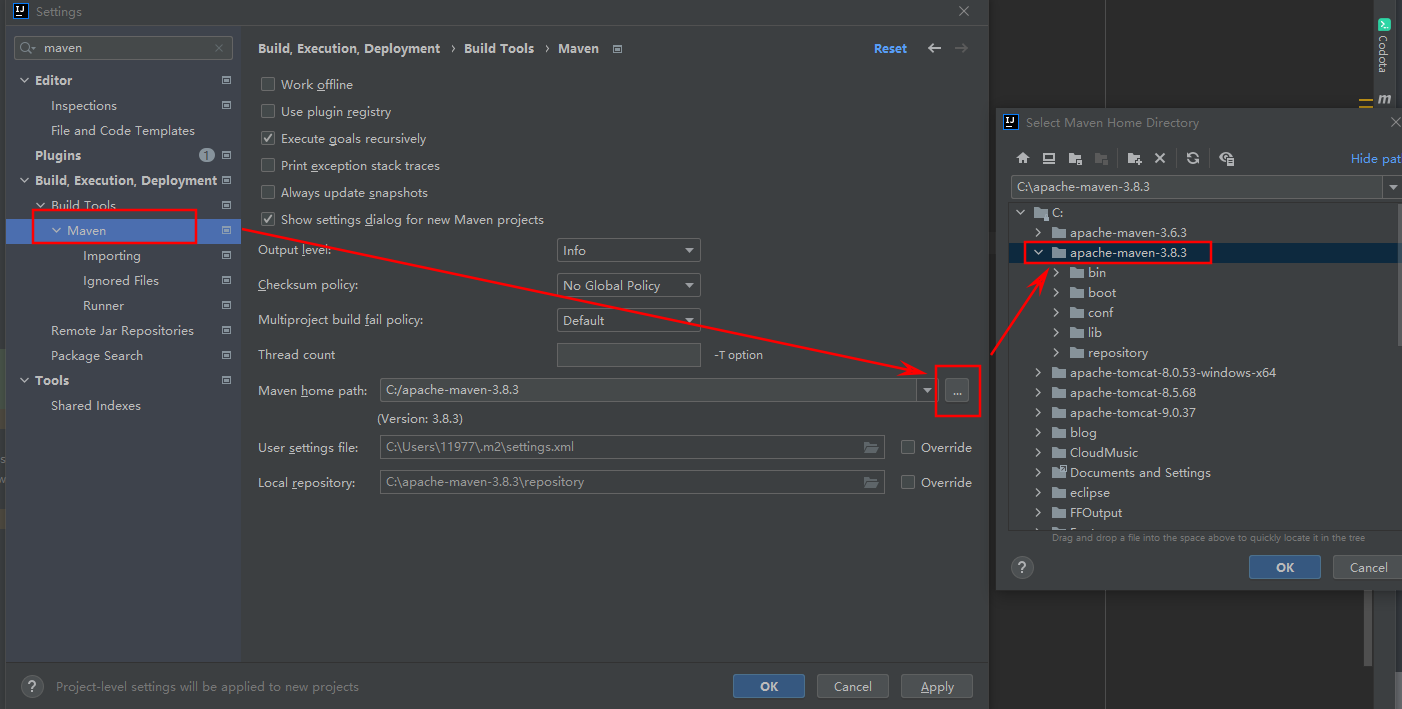Enable Always update snapshots
1402x709 pixels.
(x=268, y=192)
